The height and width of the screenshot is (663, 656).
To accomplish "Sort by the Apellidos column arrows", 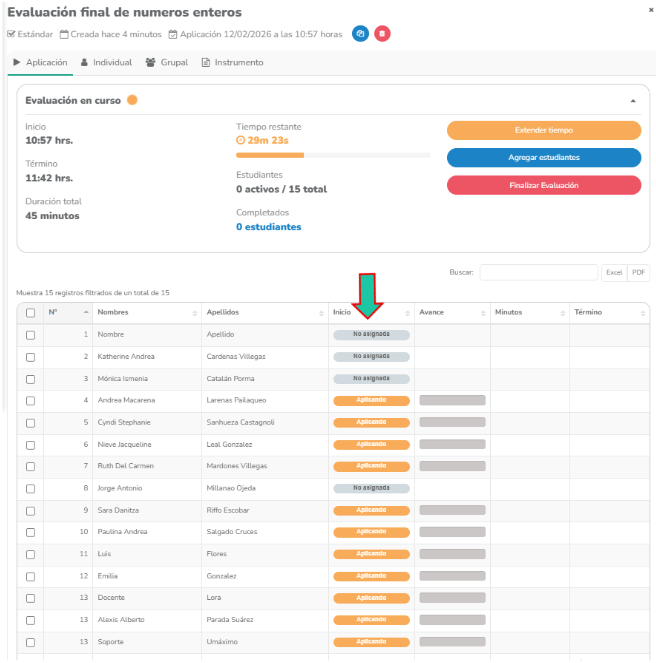I will [x=322, y=313].
